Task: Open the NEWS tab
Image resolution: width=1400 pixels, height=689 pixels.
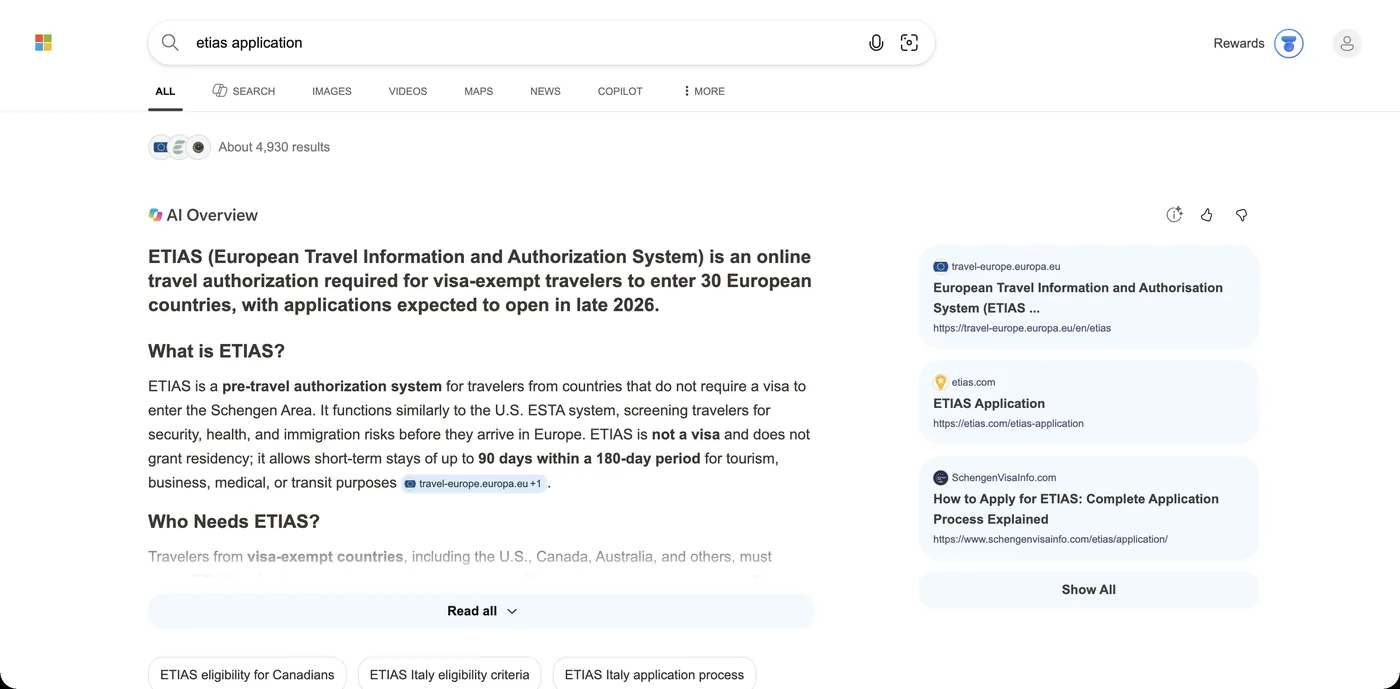Action: click(545, 91)
